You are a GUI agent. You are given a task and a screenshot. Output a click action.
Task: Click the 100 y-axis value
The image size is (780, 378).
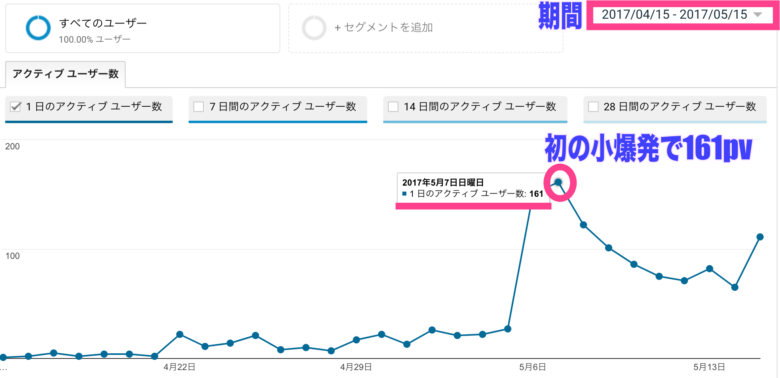pyautogui.click(x=11, y=256)
